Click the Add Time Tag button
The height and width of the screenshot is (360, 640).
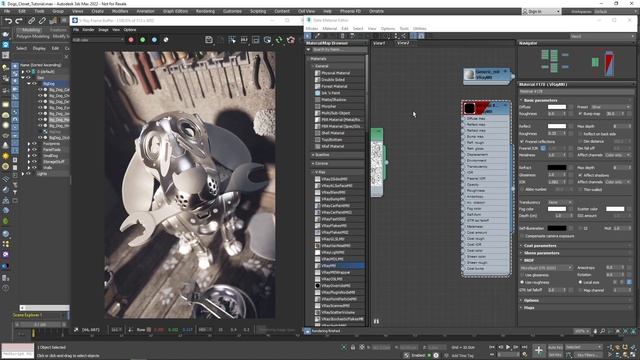tap(462, 356)
